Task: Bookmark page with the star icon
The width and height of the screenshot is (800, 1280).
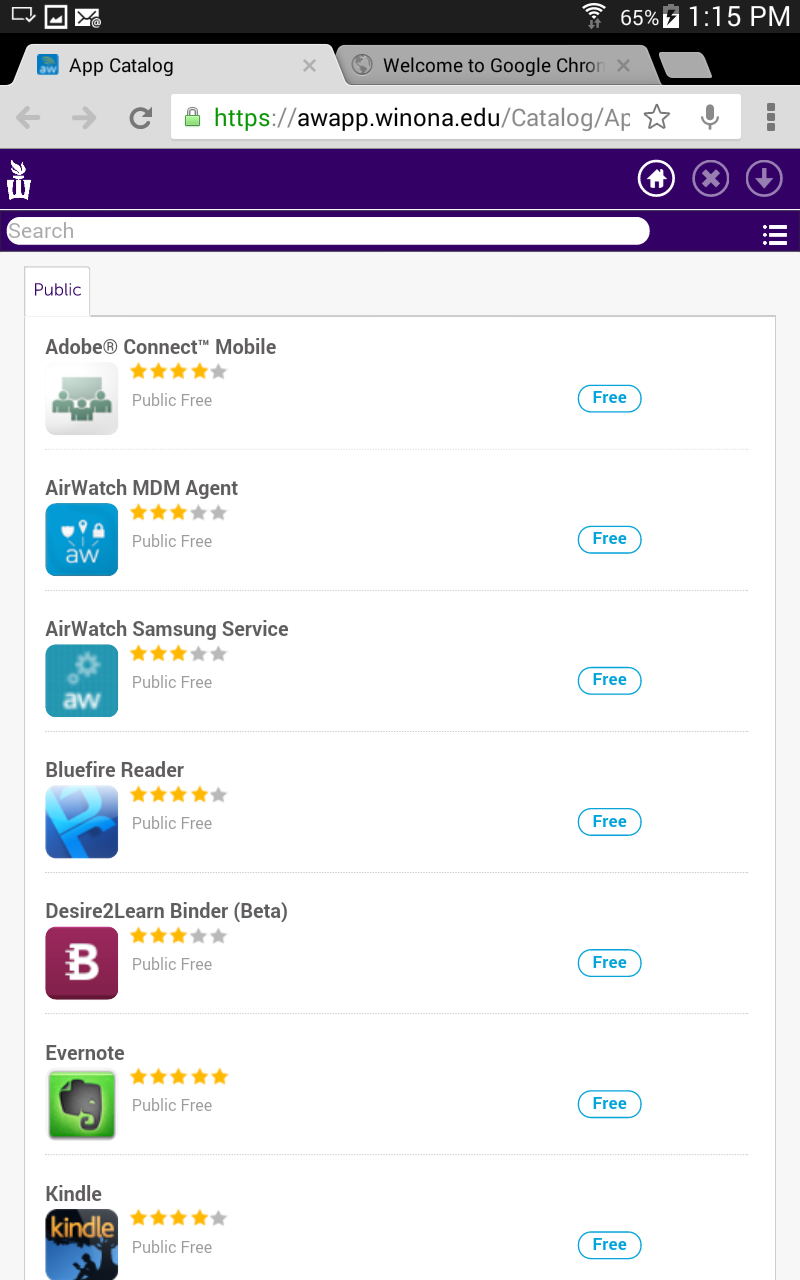Action: pyautogui.click(x=657, y=118)
